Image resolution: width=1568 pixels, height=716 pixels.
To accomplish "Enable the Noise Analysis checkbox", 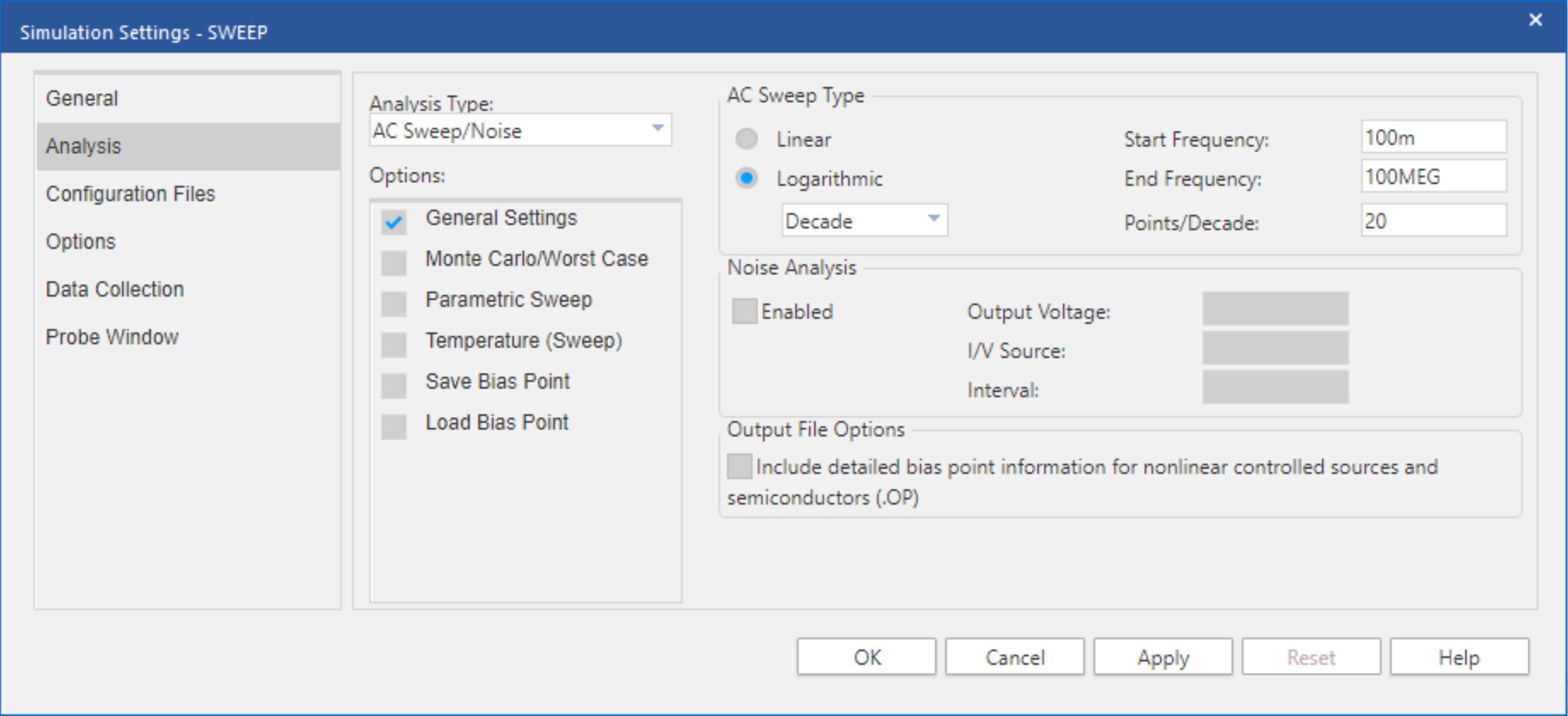I will click(x=744, y=312).
